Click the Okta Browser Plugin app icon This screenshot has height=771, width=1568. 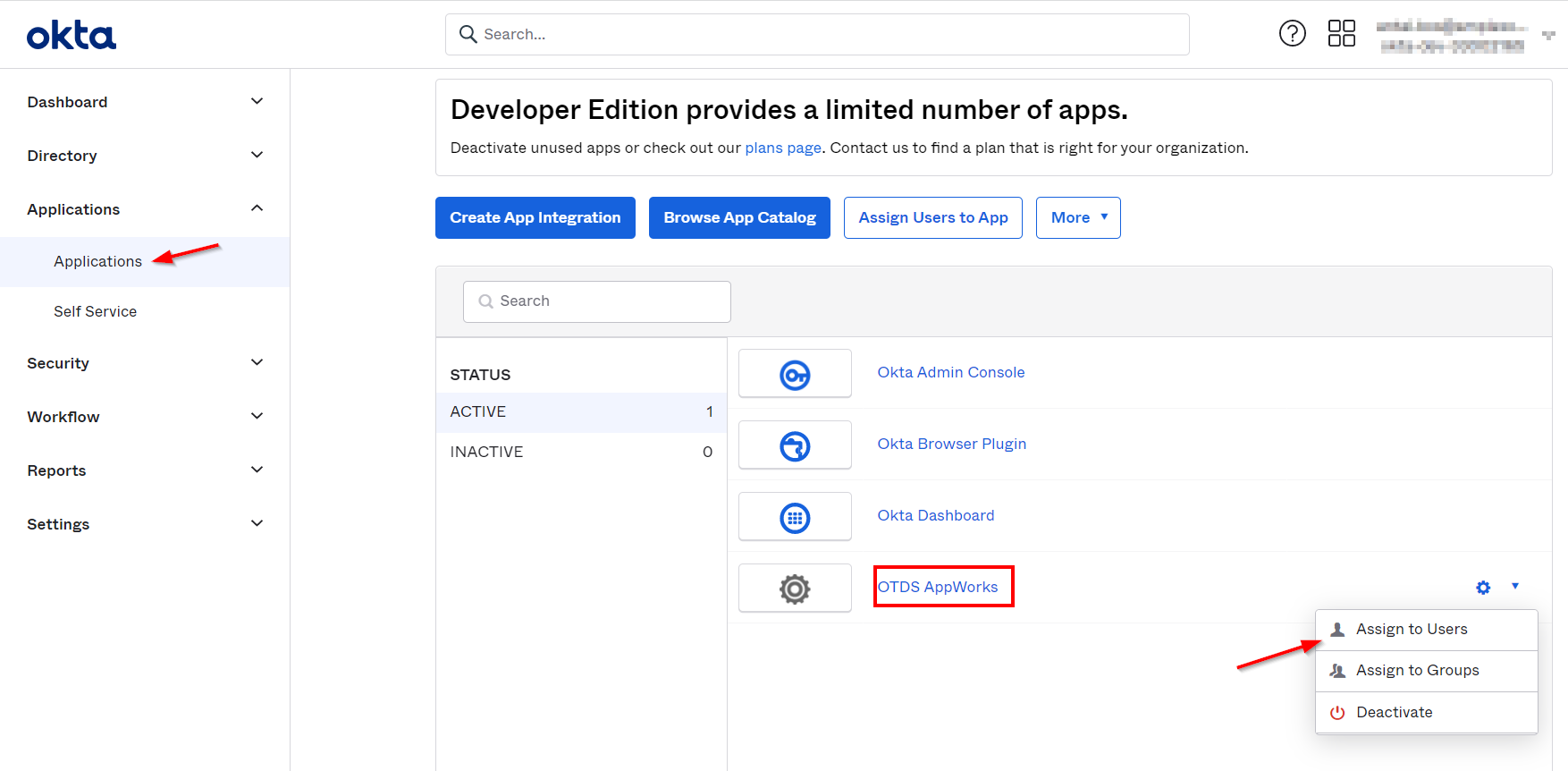(x=795, y=445)
